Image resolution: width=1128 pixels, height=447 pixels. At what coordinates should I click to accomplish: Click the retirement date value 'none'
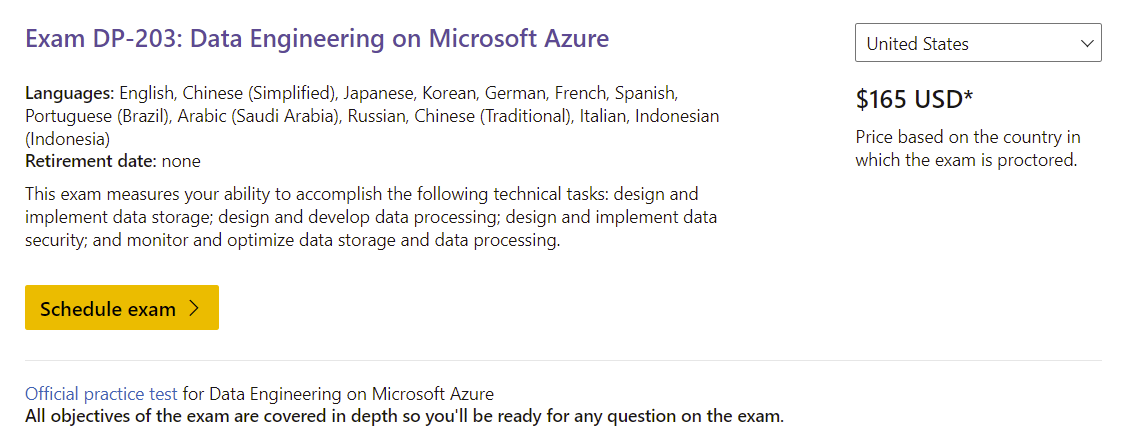181,160
